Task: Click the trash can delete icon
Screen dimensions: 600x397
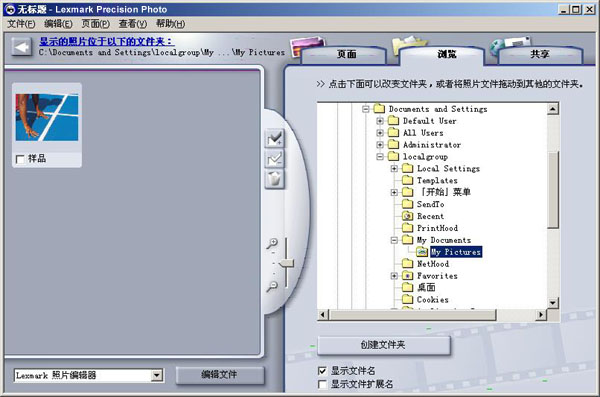Action: (274, 179)
